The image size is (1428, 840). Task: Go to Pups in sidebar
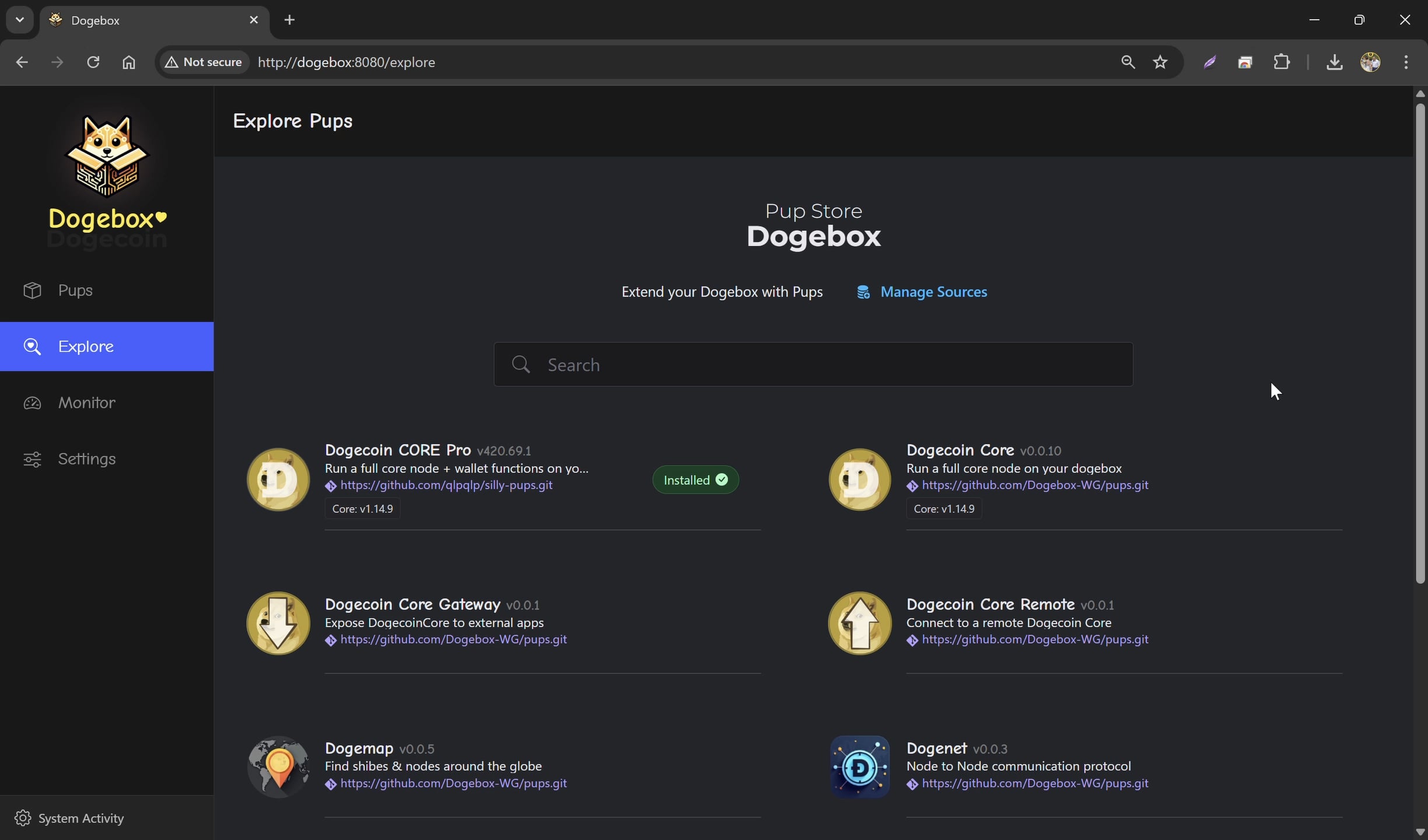pyautogui.click(x=75, y=290)
